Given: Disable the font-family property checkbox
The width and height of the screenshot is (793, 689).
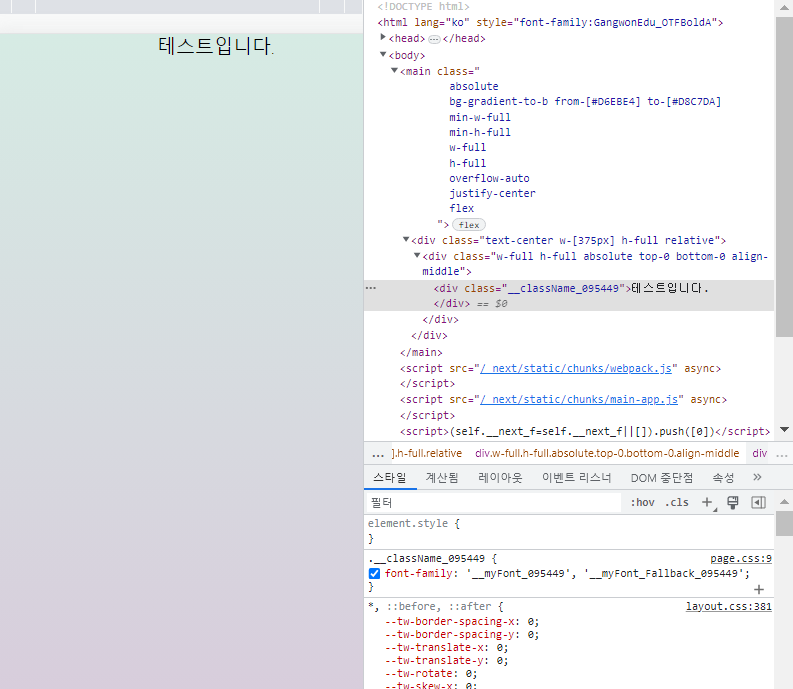Looking at the screenshot, I should point(374,573).
